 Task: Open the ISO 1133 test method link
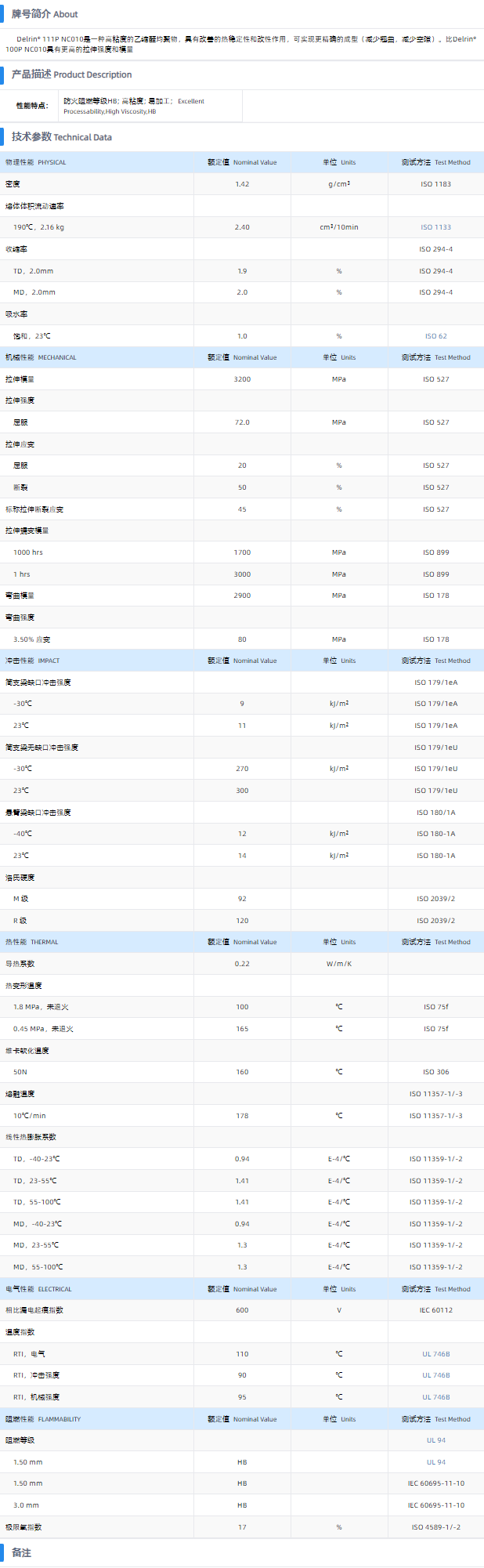tap(435, 227)
